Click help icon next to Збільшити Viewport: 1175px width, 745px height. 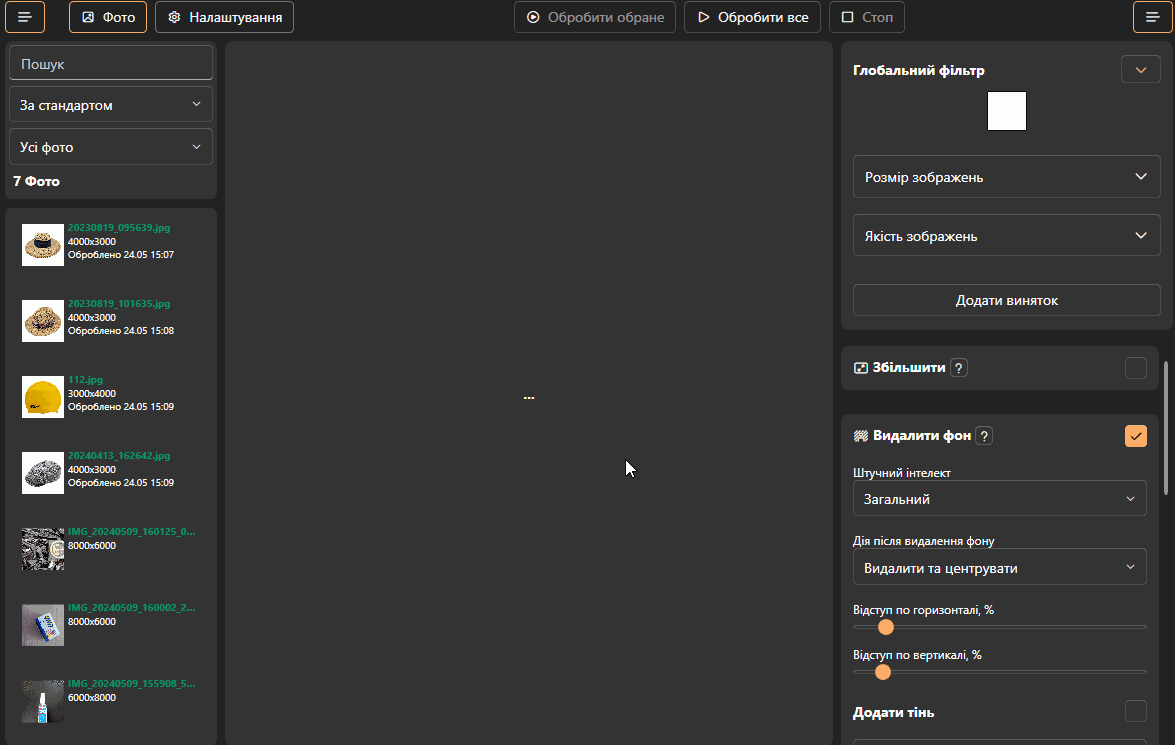[958, 368]
